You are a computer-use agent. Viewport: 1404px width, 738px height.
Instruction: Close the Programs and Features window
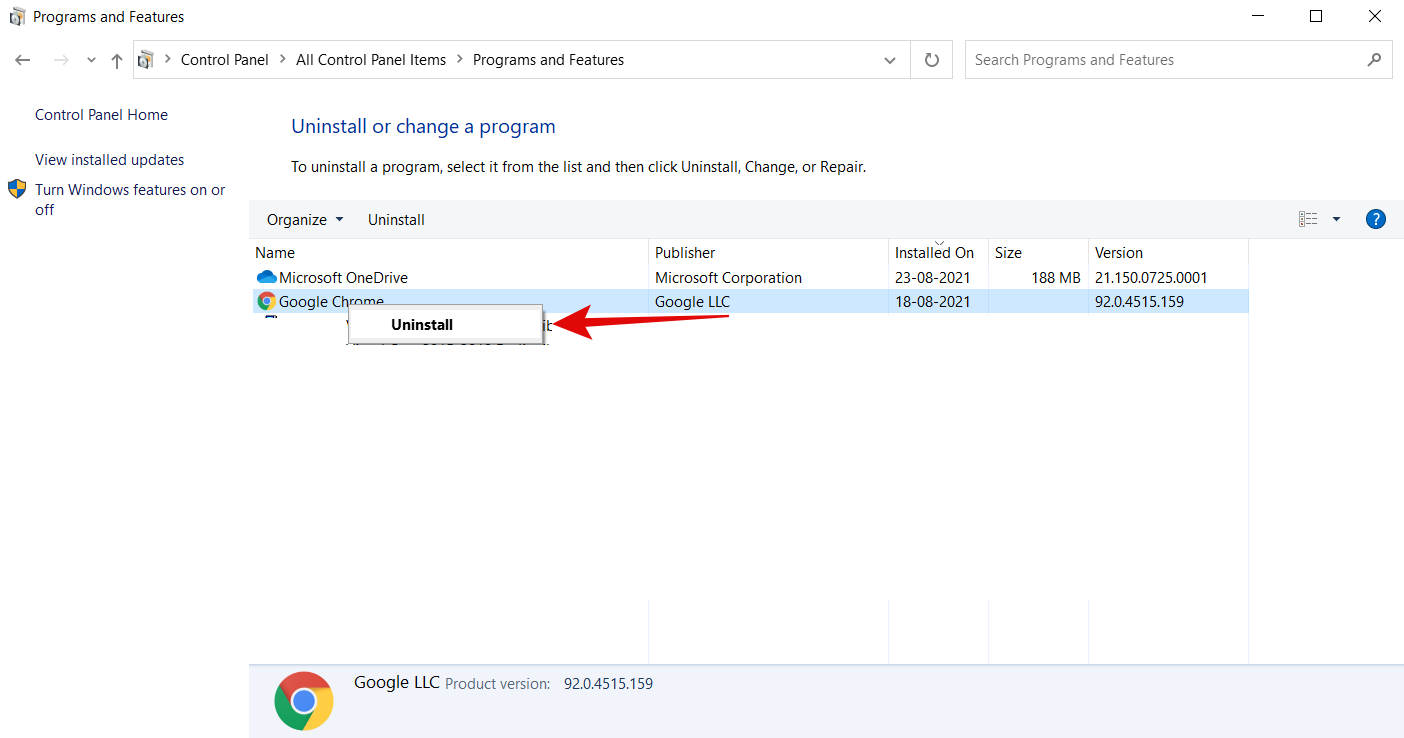tap(1375, 16)
